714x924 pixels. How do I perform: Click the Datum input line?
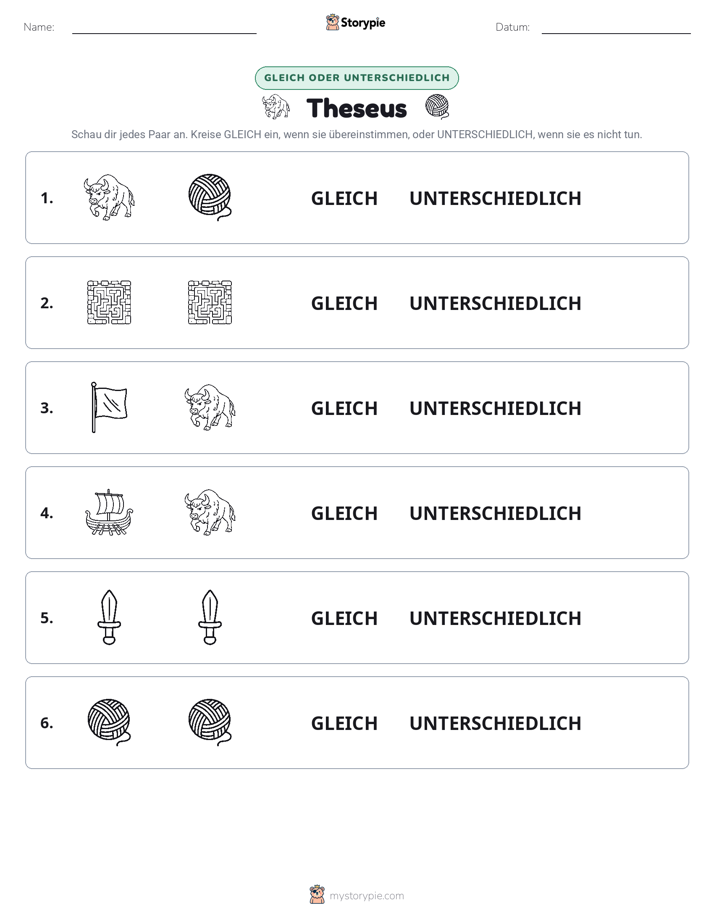(x=616, y=28)
